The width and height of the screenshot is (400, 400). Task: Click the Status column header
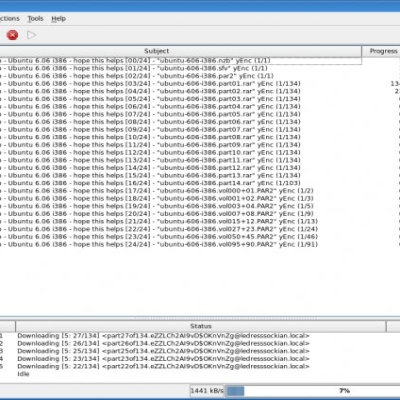coord(201,326)
